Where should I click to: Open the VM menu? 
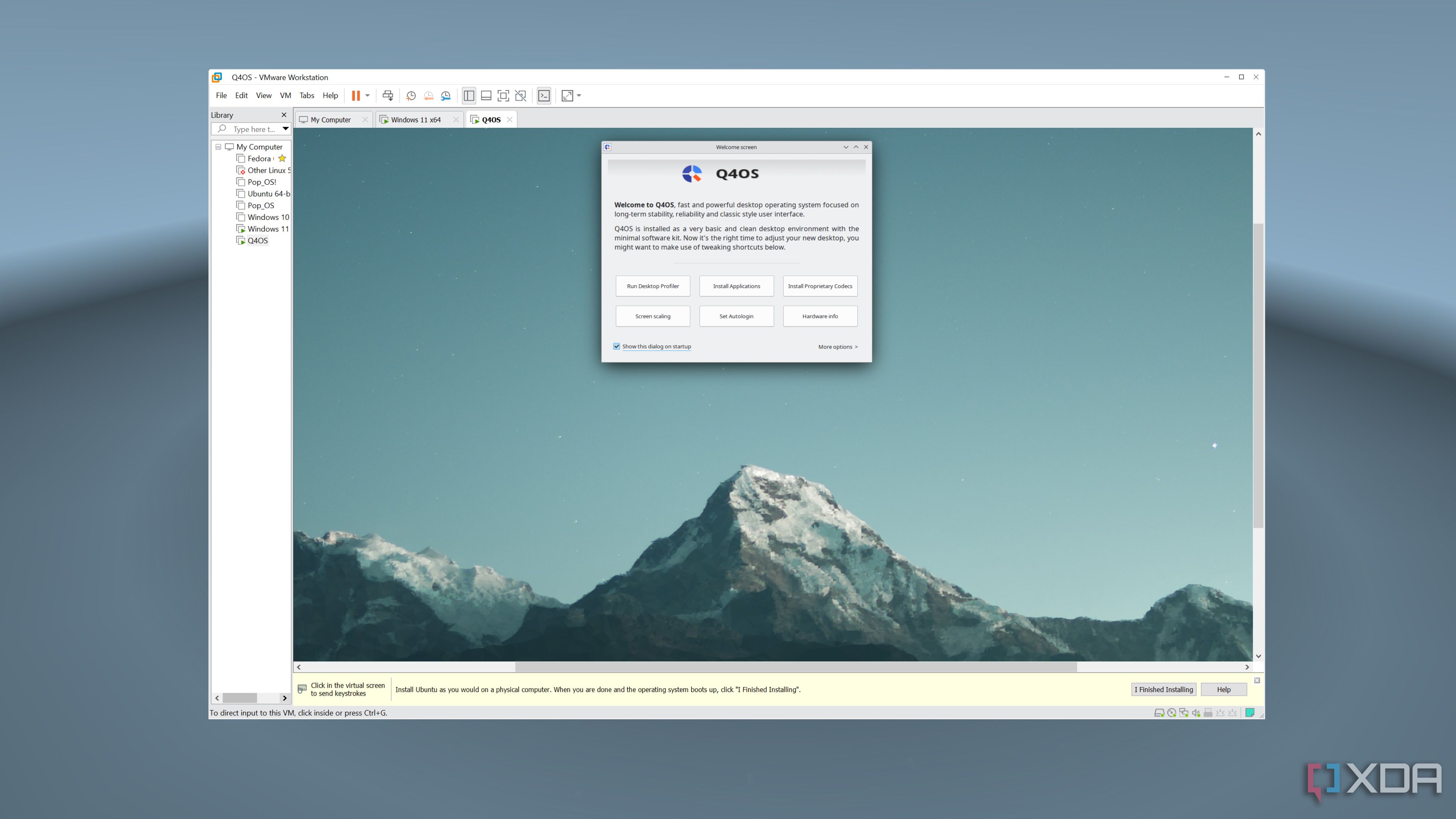(286, 96)
